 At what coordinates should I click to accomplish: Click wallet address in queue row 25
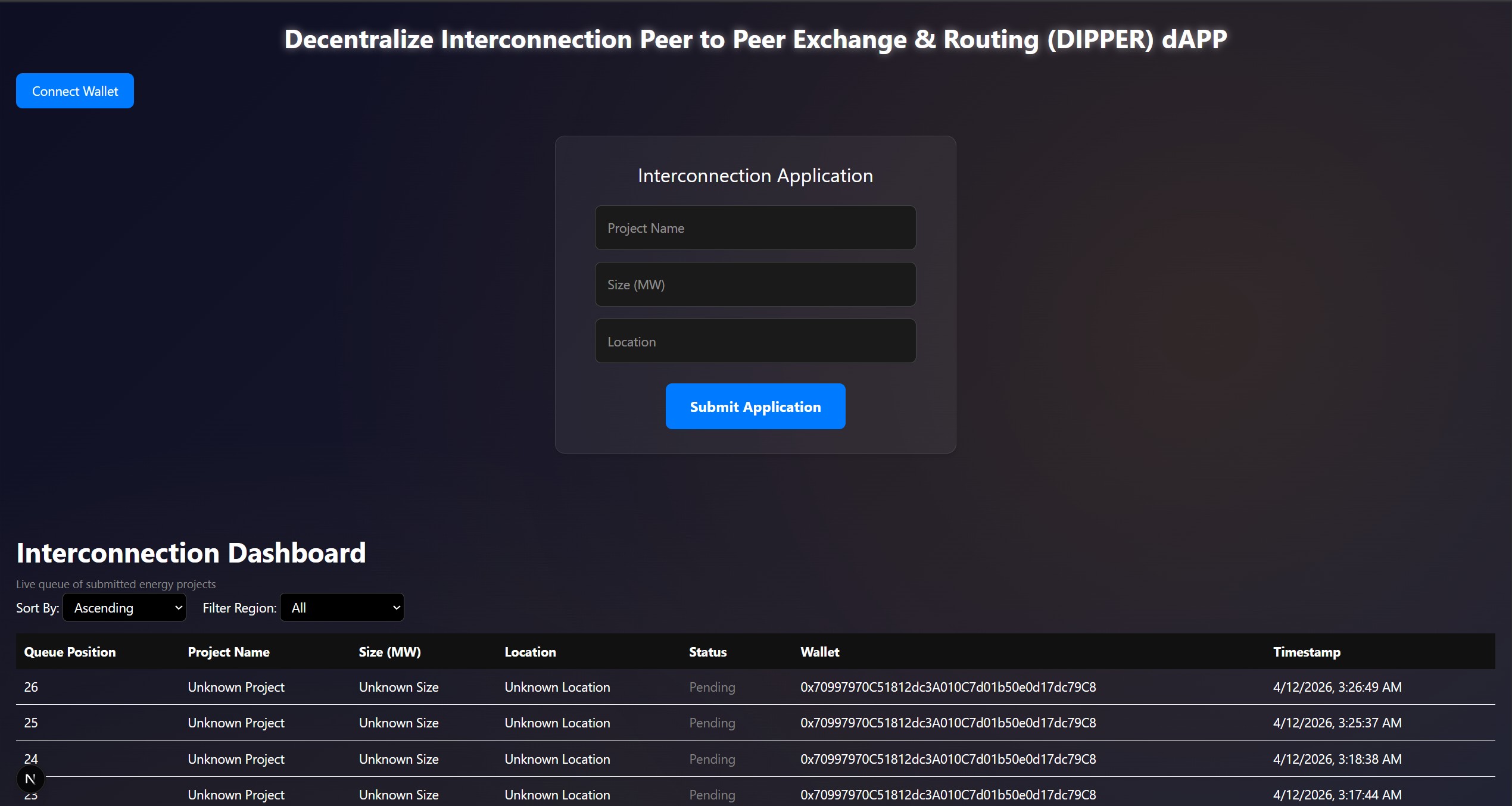pyautogui.click(x=948, y=723)
